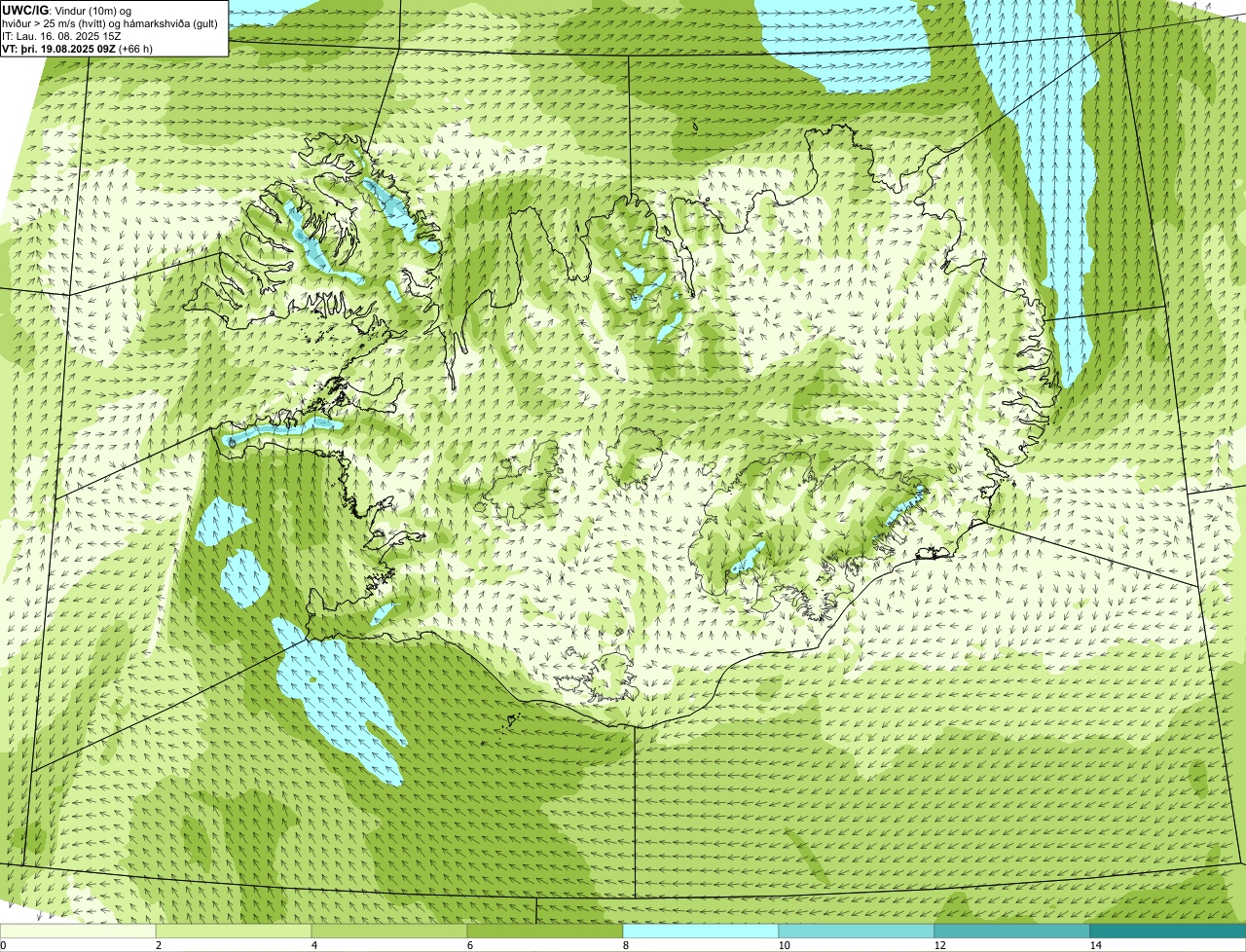The image size is (1246, 952).
Task: Click the '4' tick label on the scale
Action: tap(313, 945)
